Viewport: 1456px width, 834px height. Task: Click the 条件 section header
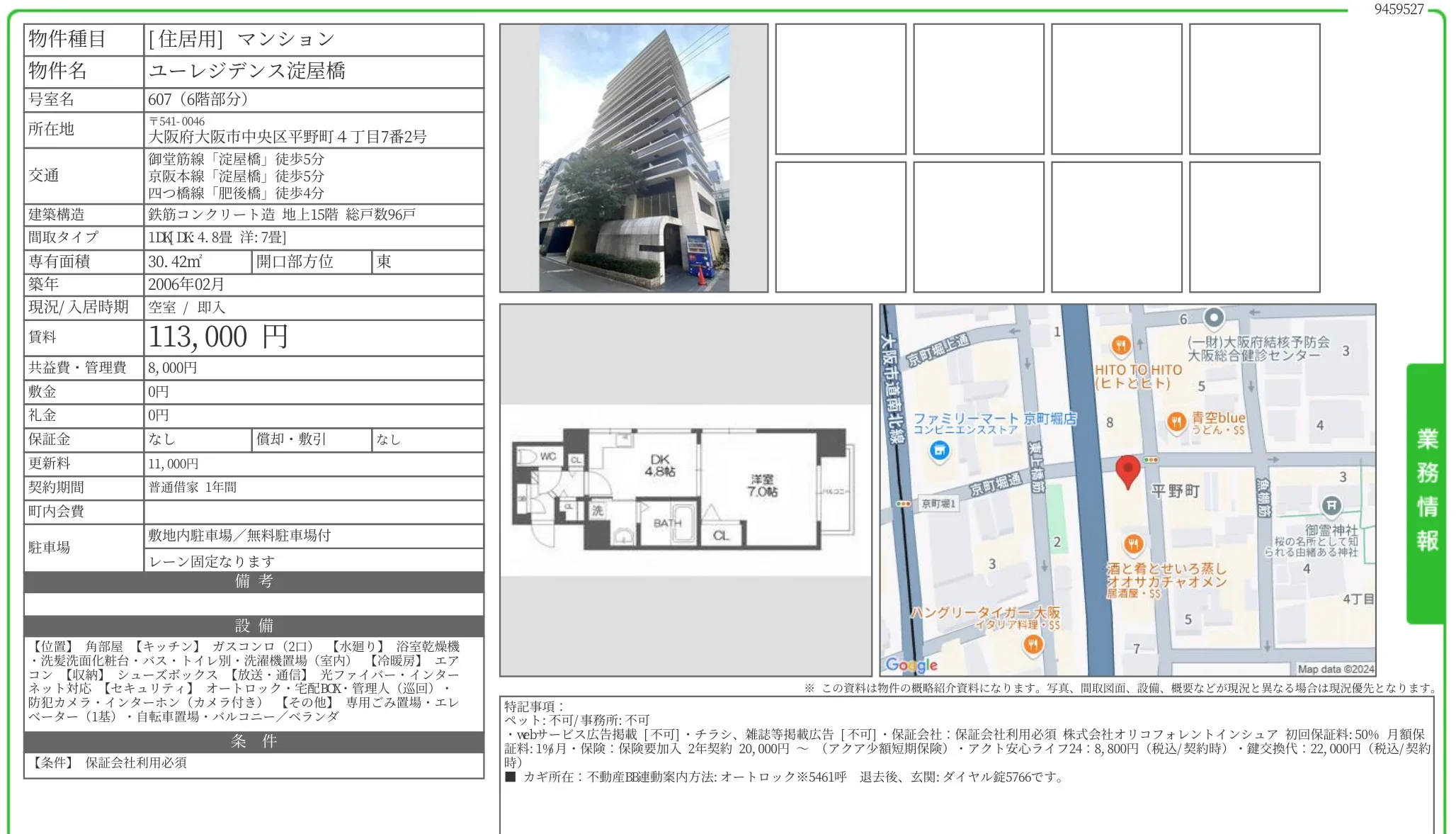tap(254, 741)
